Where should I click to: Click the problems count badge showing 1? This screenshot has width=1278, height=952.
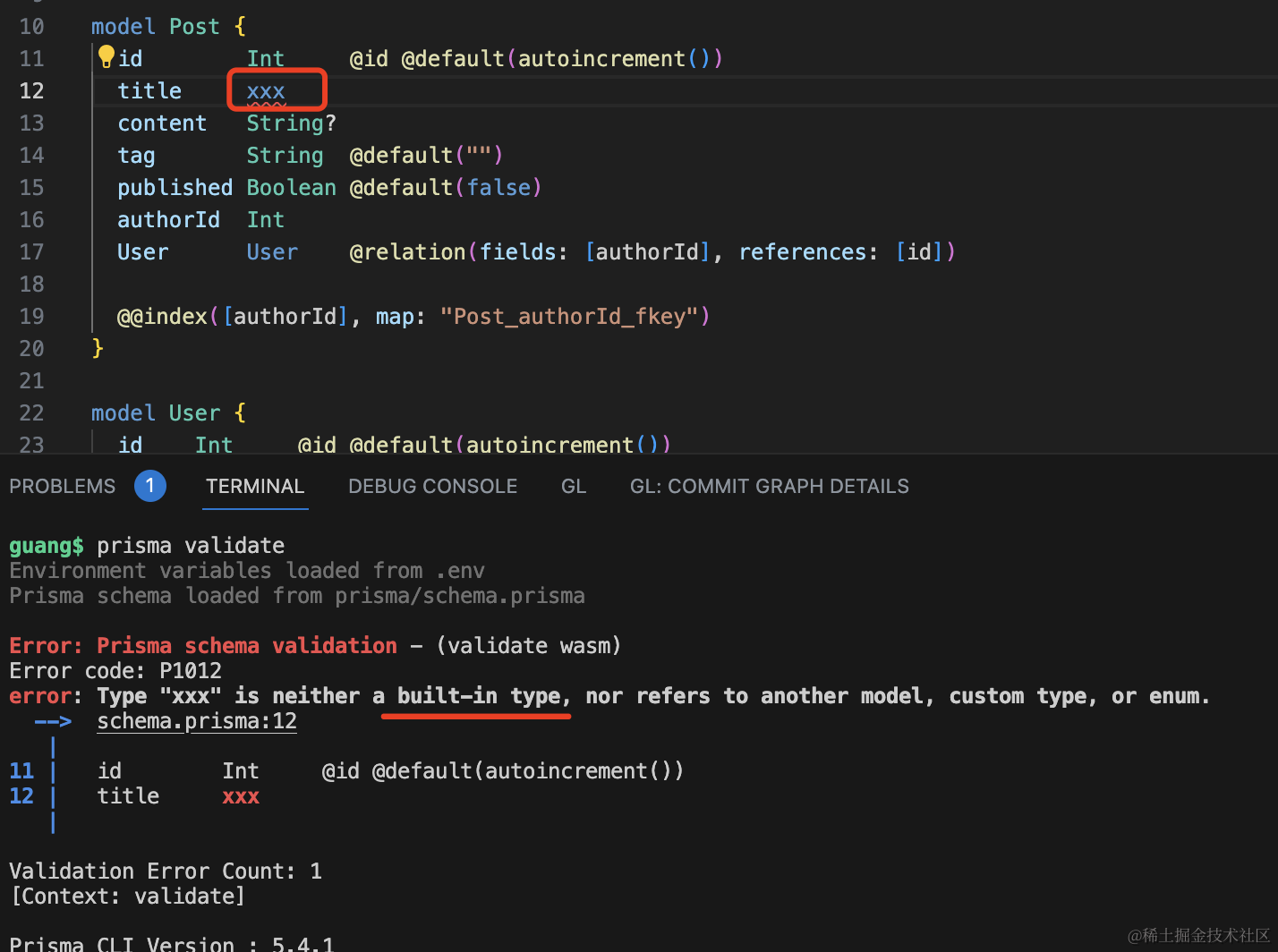click(150, 486)
